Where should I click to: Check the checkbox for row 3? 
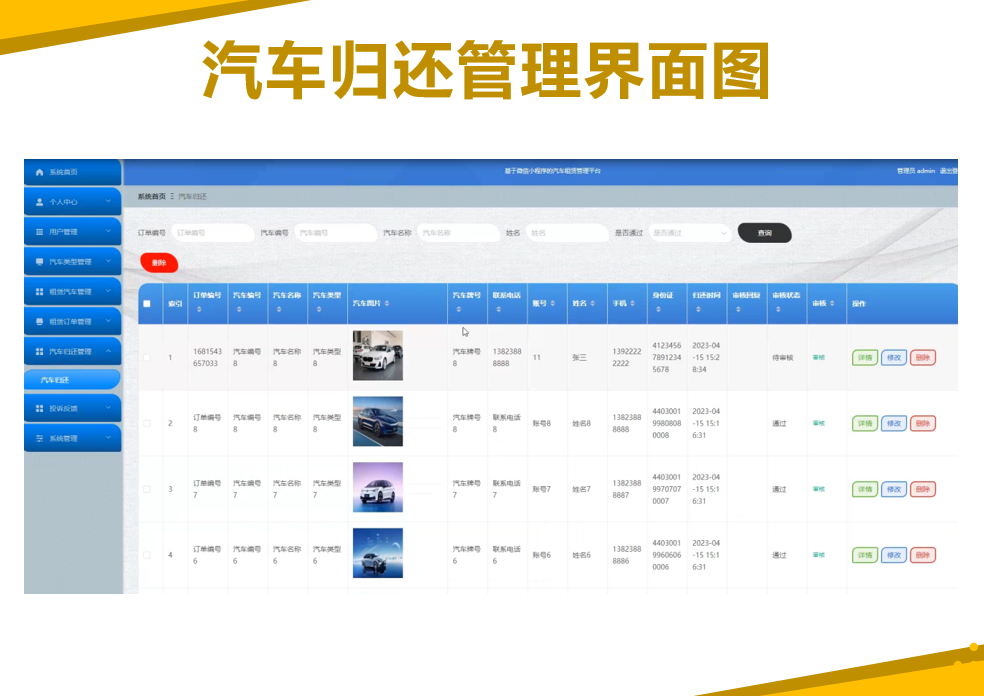(147, 489)
